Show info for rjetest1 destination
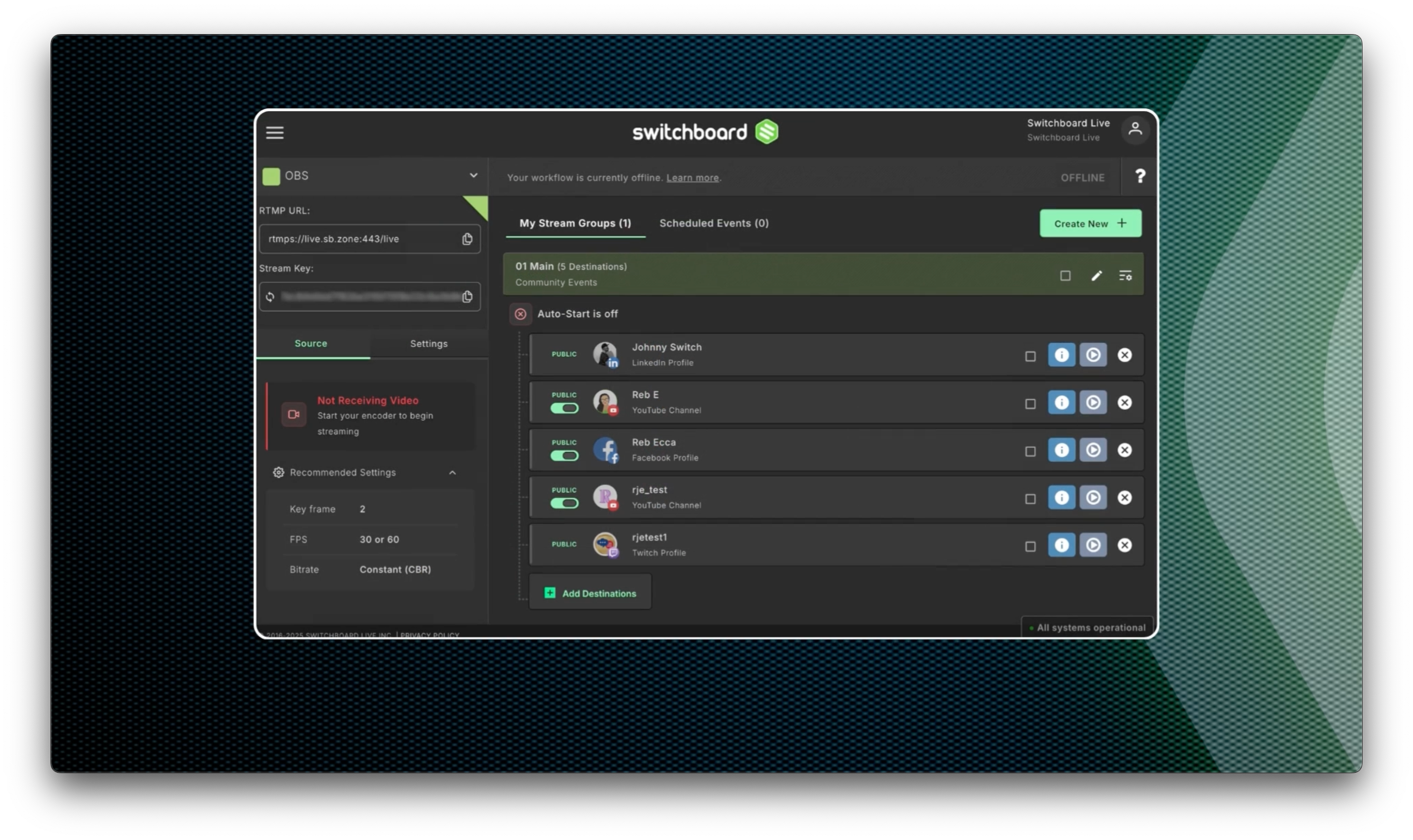The image size is (1413, 840). point(1062,545)
